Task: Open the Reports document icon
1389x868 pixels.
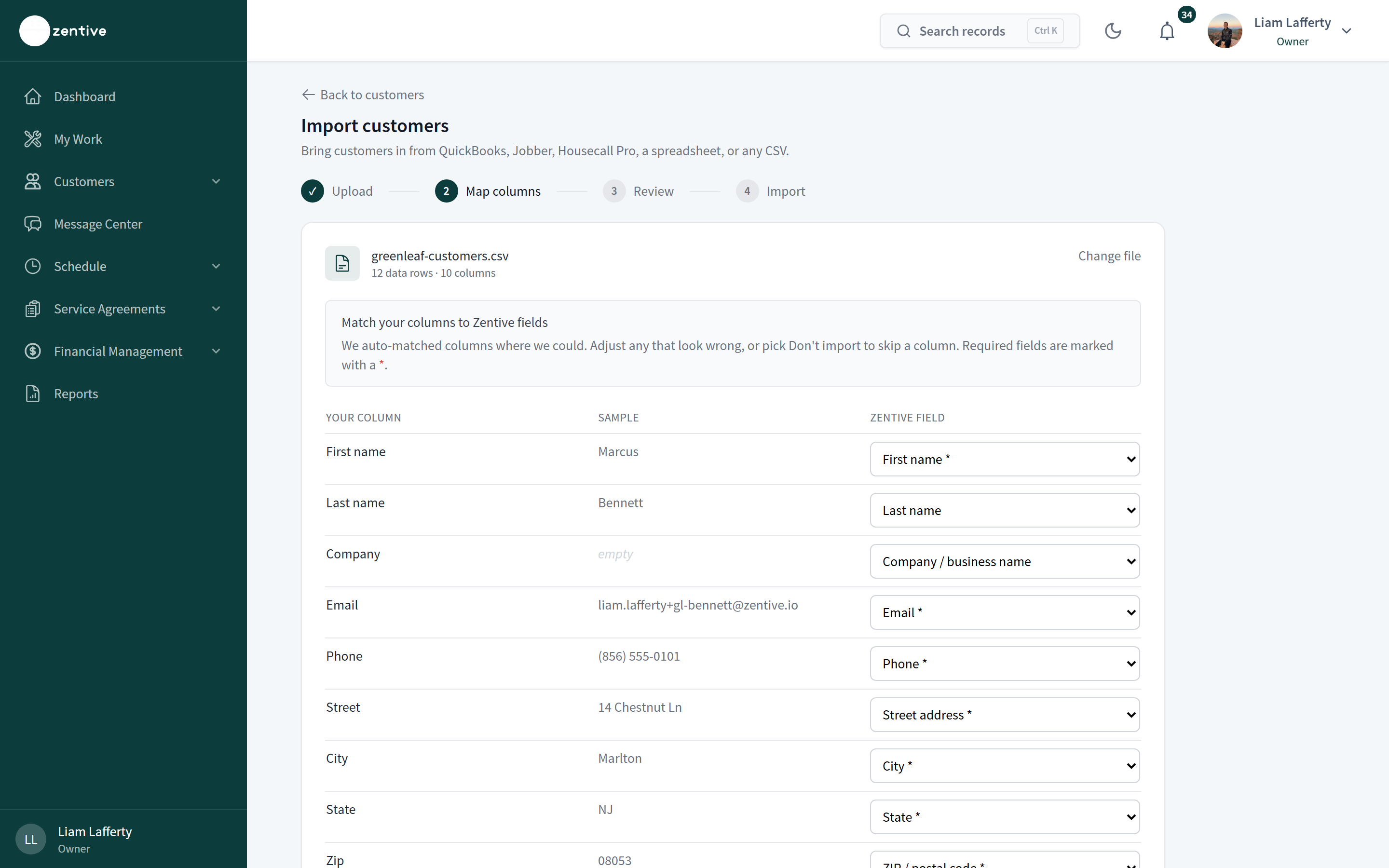Action: [33, 394]
